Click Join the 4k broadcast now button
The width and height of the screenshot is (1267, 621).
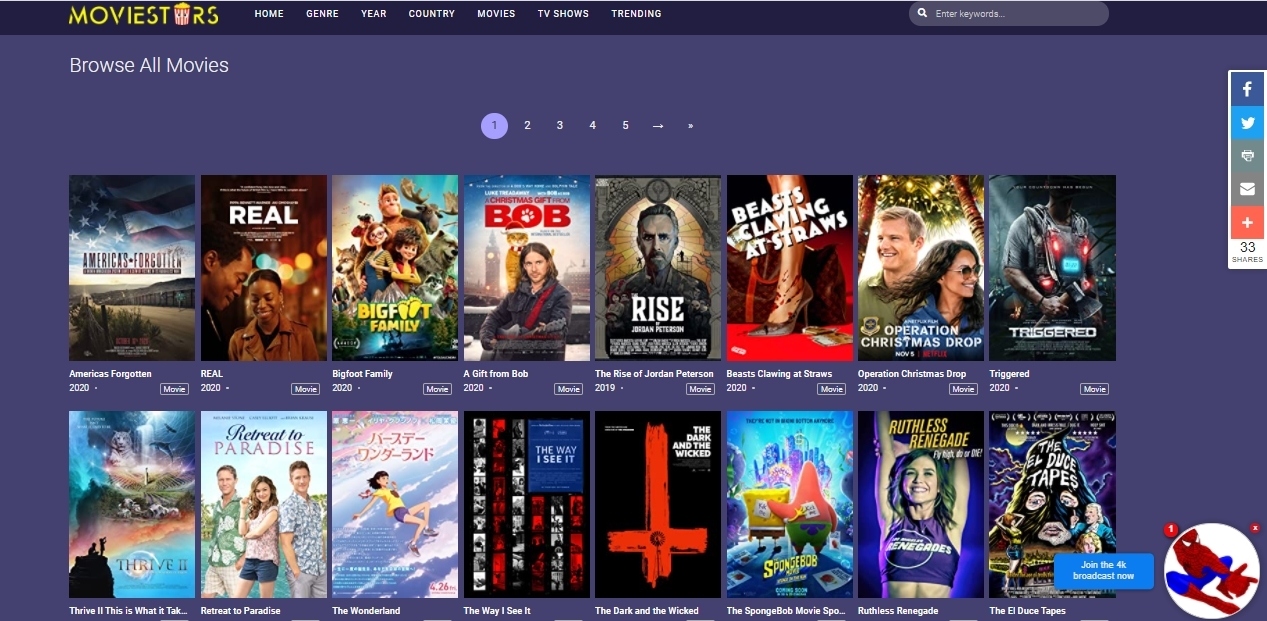click(1104, 571)
